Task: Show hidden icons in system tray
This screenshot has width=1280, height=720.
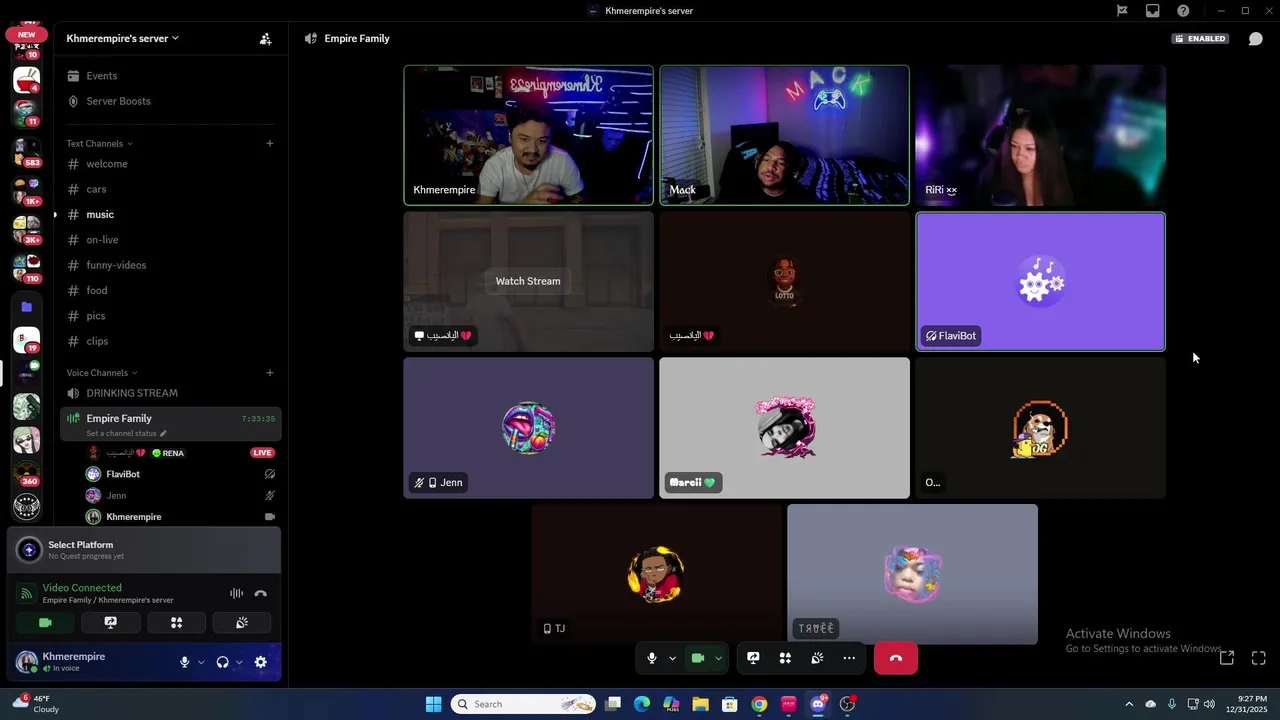Action: click(x=1129, y=704)
